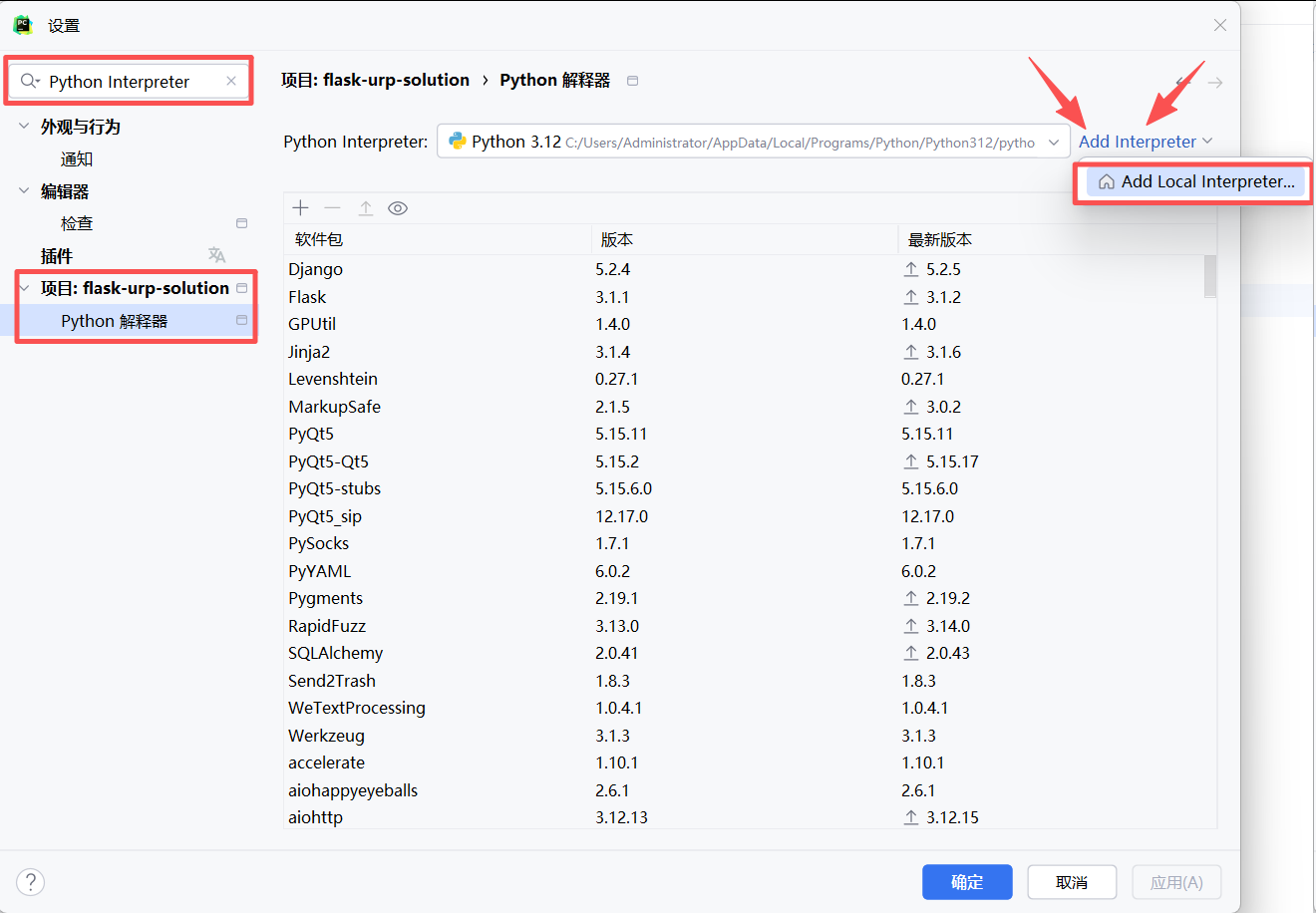This screenshot has width=1316, height=913.
Task: Sort by 软件包 column header
Action: [x=438, y=239]
